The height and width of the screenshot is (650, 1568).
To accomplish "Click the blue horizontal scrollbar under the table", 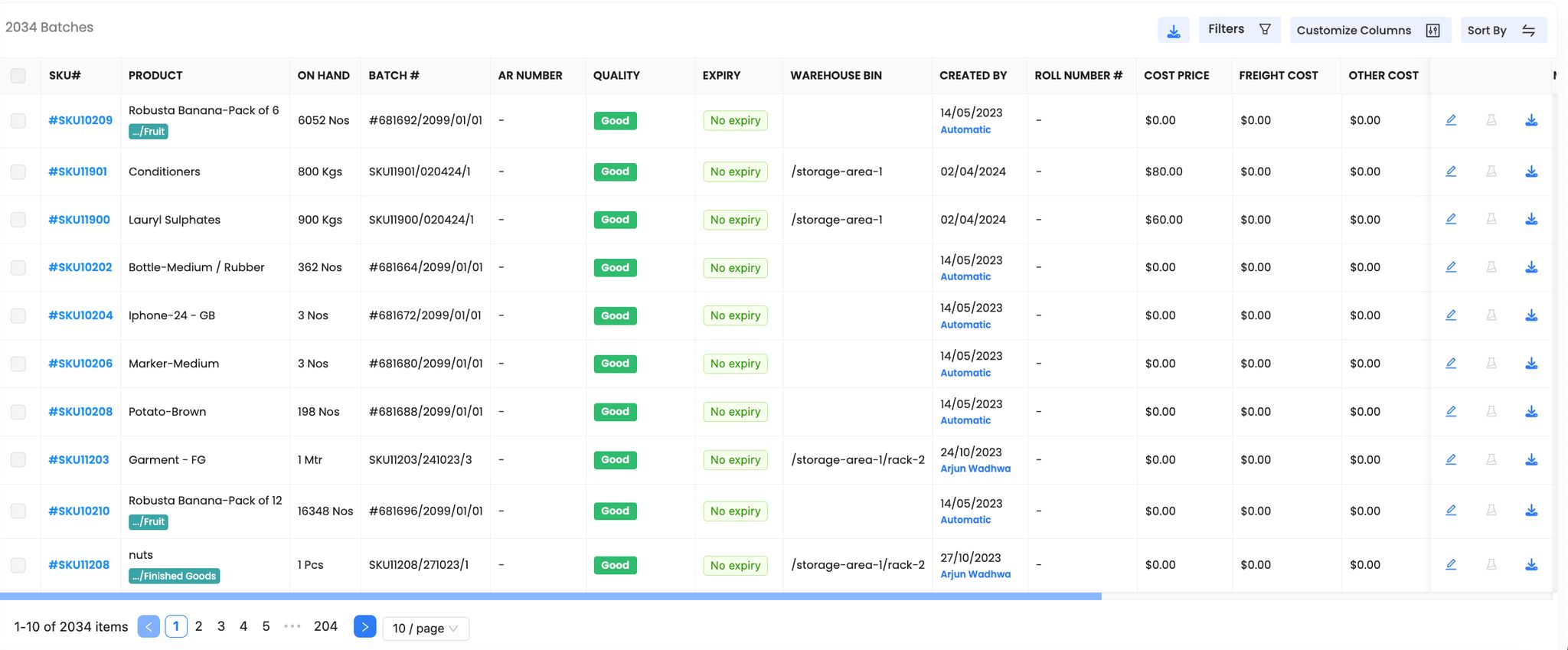I will click(x=550, y=596).
